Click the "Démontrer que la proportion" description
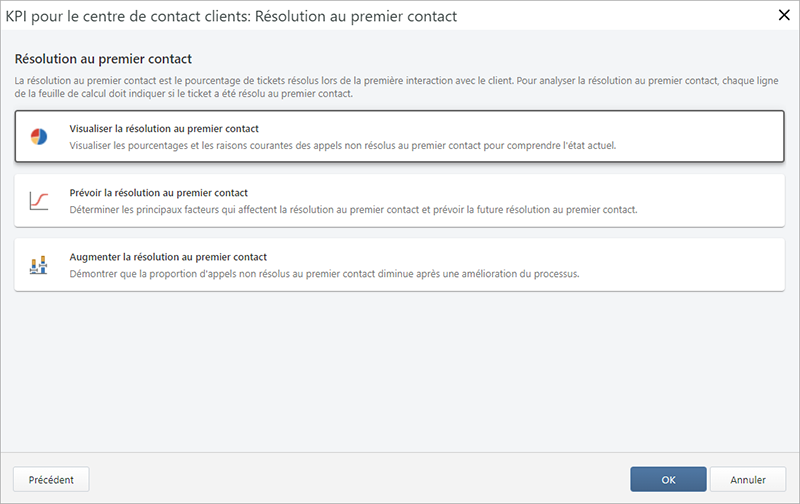800x504 pixels. pyautogui.click(x=324, y=273)
